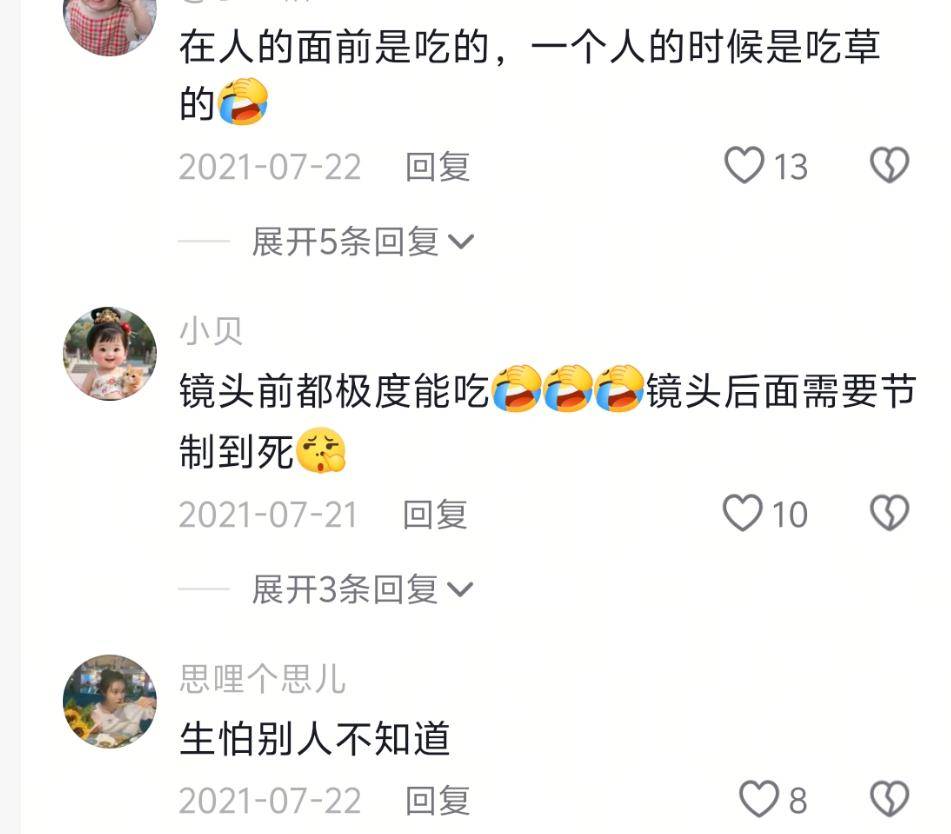Like 思哩个思儿's comment with 8 likes
Screen dimensions: 951x834
point(759,799)
